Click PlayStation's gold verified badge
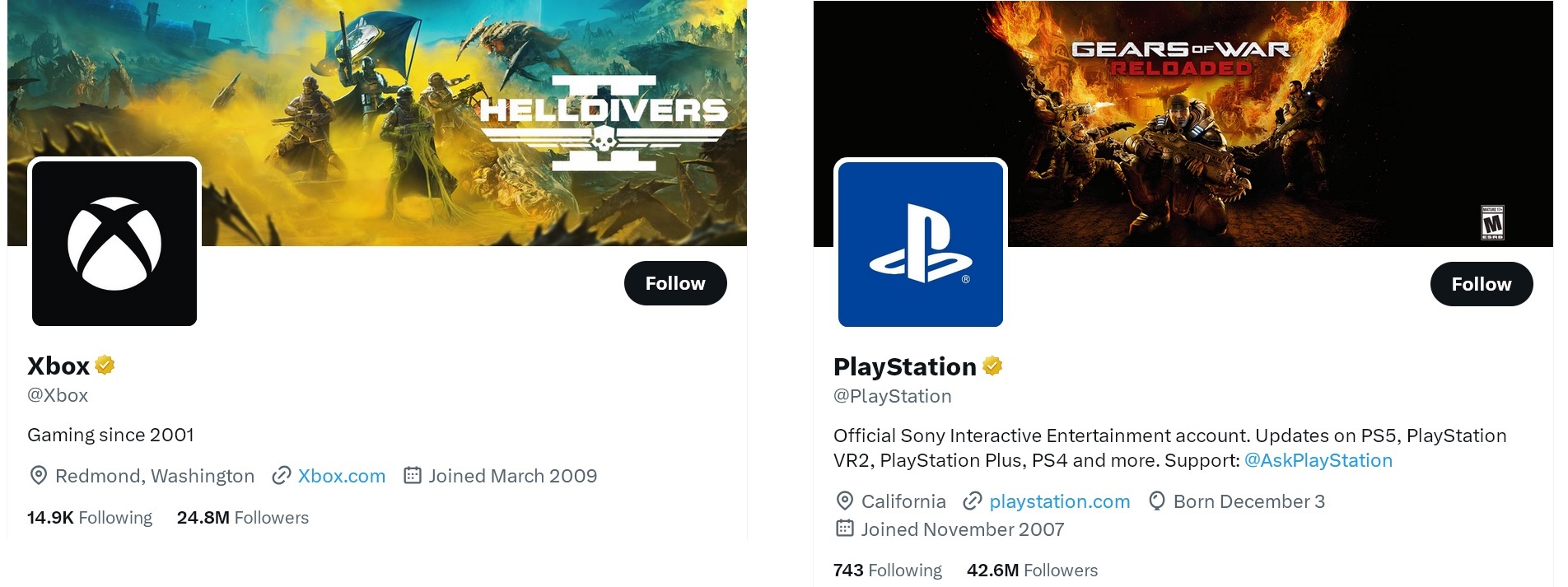1568x587 pixels. pyautogui.click(x=992, y=366)
